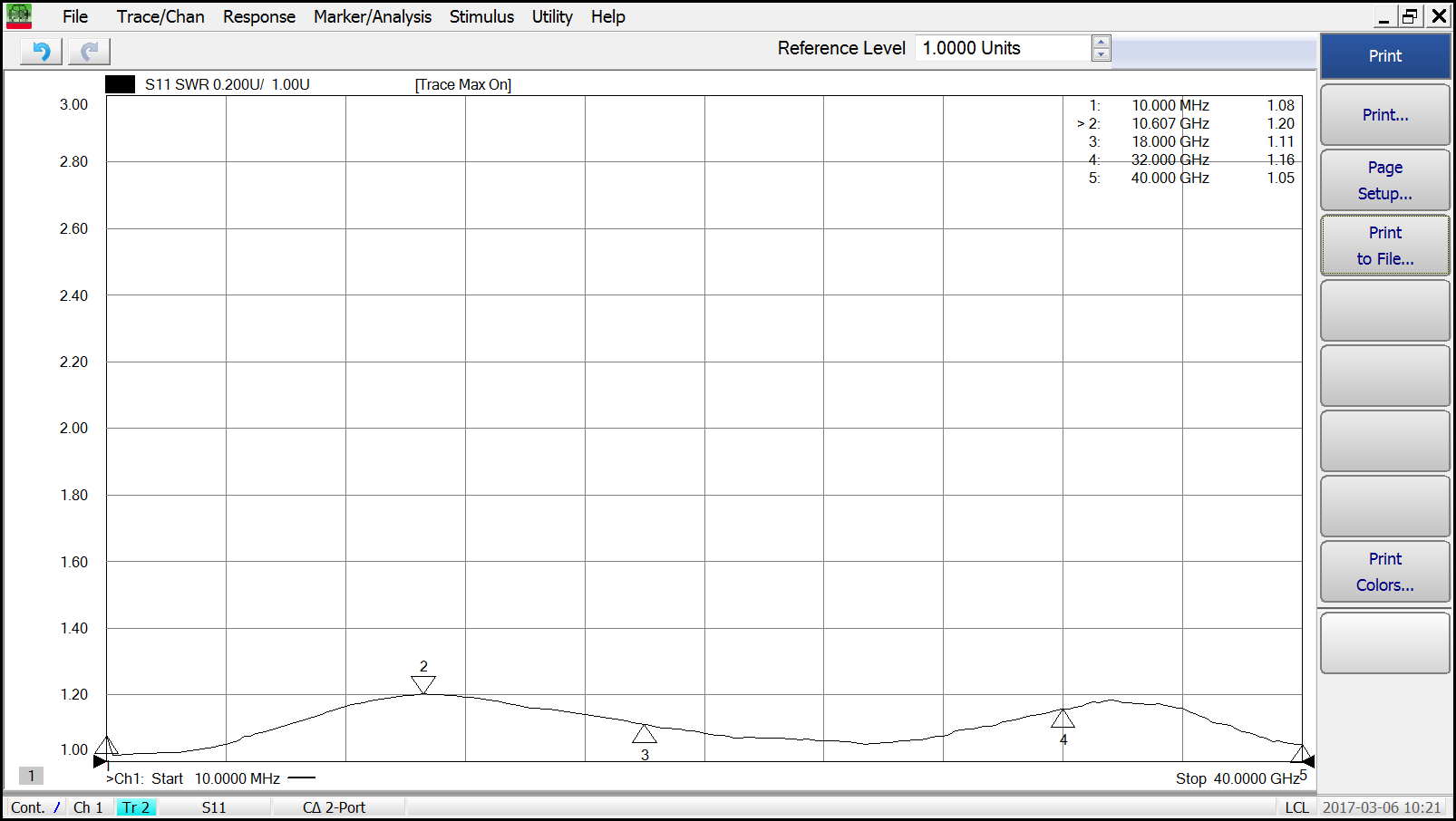Select the window 1 tab
Screen dimensions: 1456x821
[x=31, y=776]
